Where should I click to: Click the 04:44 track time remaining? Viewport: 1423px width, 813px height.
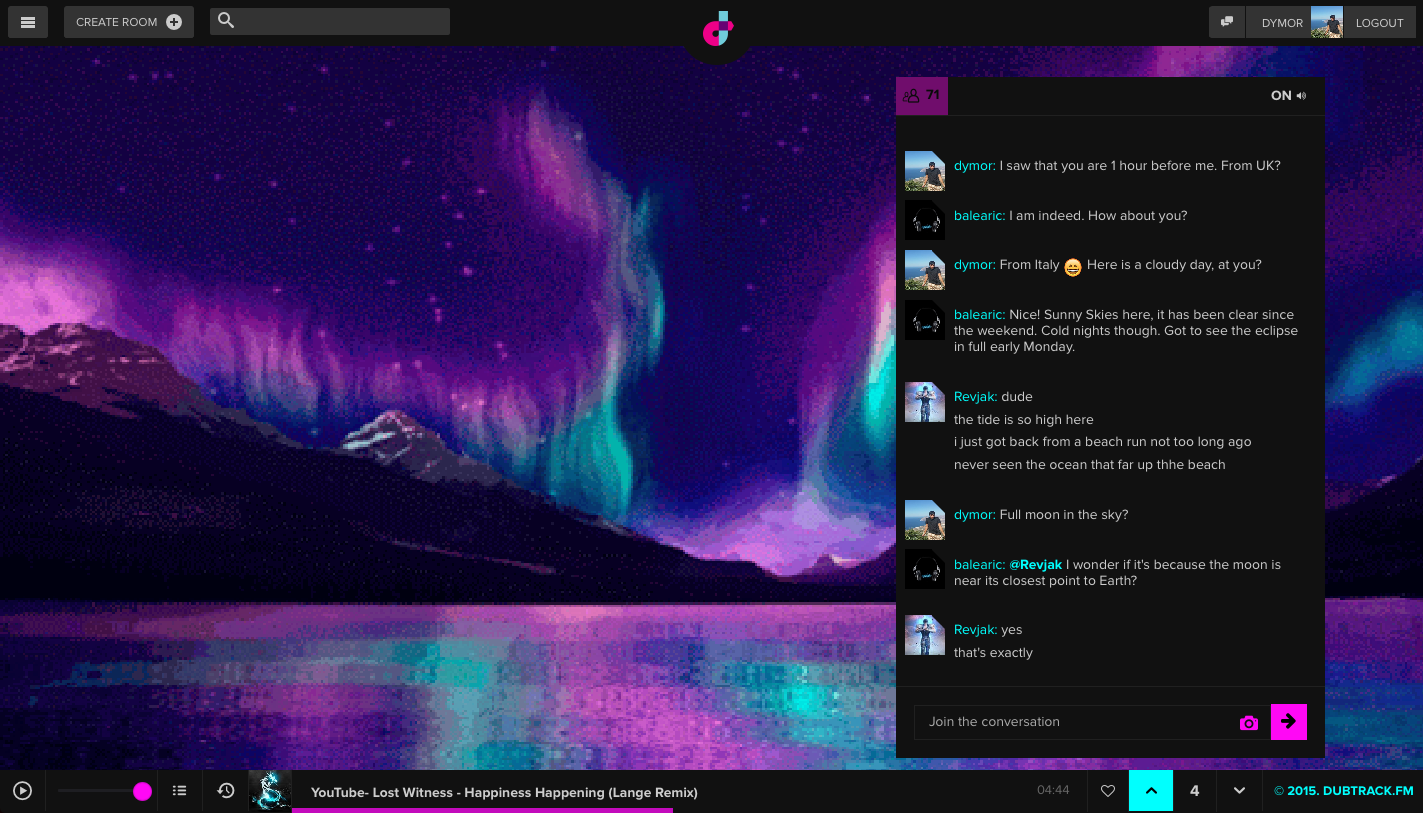(1053, 790)
